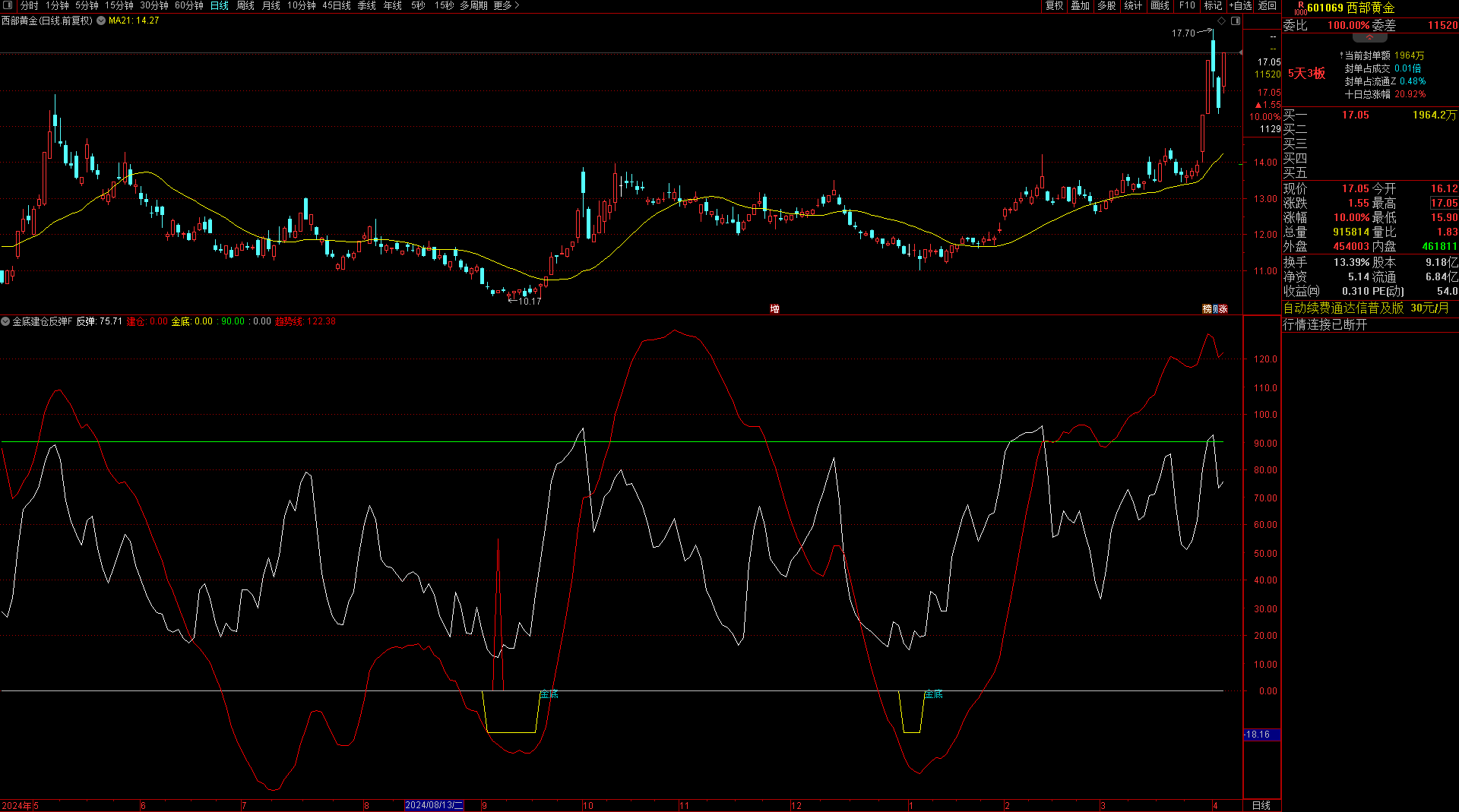Open the 金底建仓反弹F indicator dropdown
This screenshot has height=812, width=1459.
point(6,321)
